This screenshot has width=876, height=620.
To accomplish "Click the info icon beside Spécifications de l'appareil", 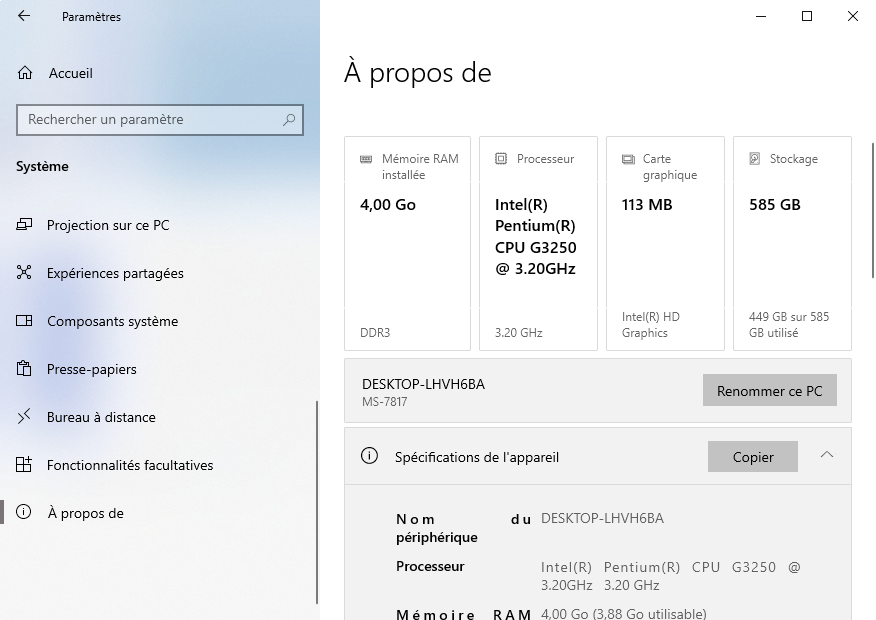I will coord(369,457).
